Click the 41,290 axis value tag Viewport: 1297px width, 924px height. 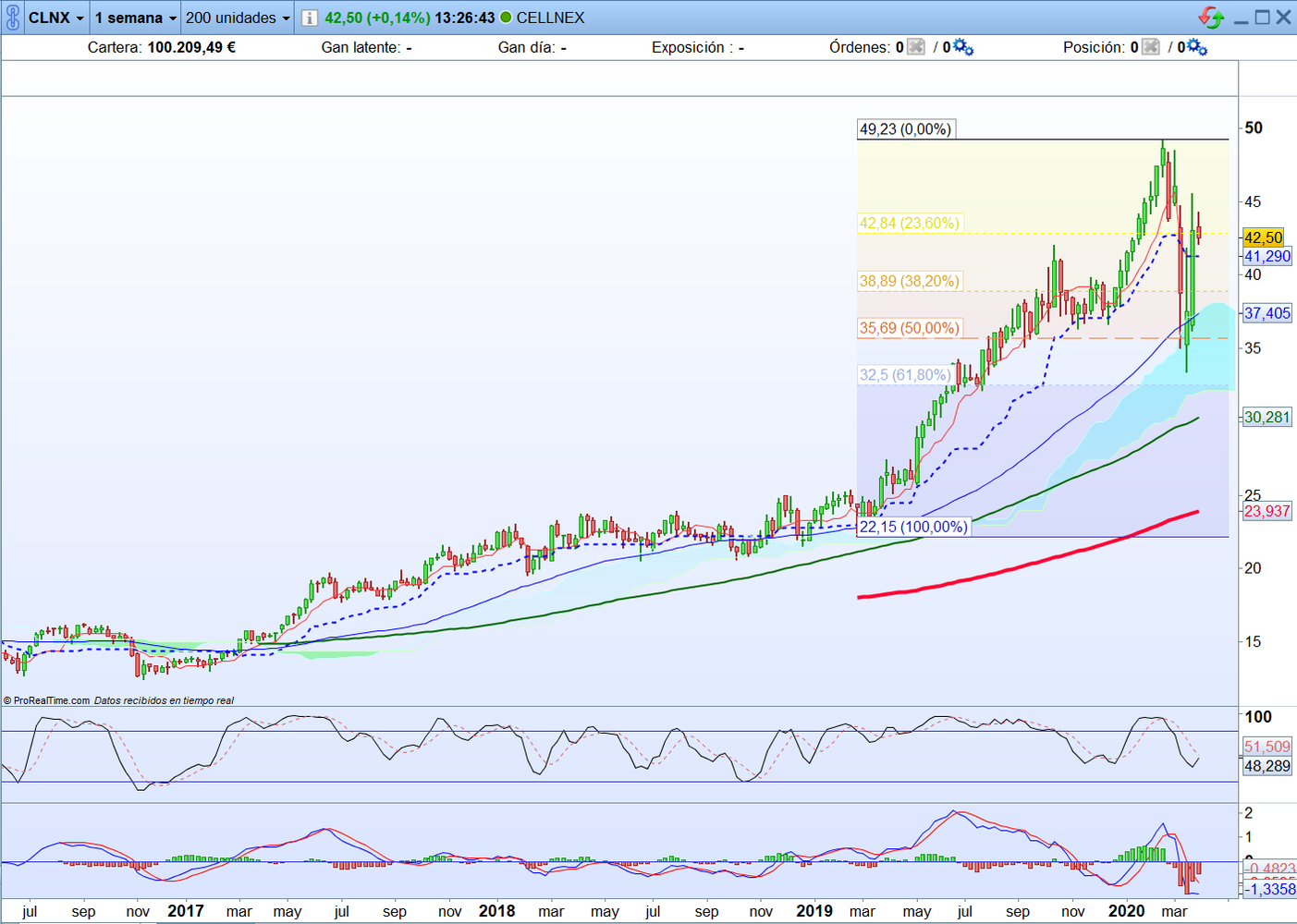[x=1266, y=256]
